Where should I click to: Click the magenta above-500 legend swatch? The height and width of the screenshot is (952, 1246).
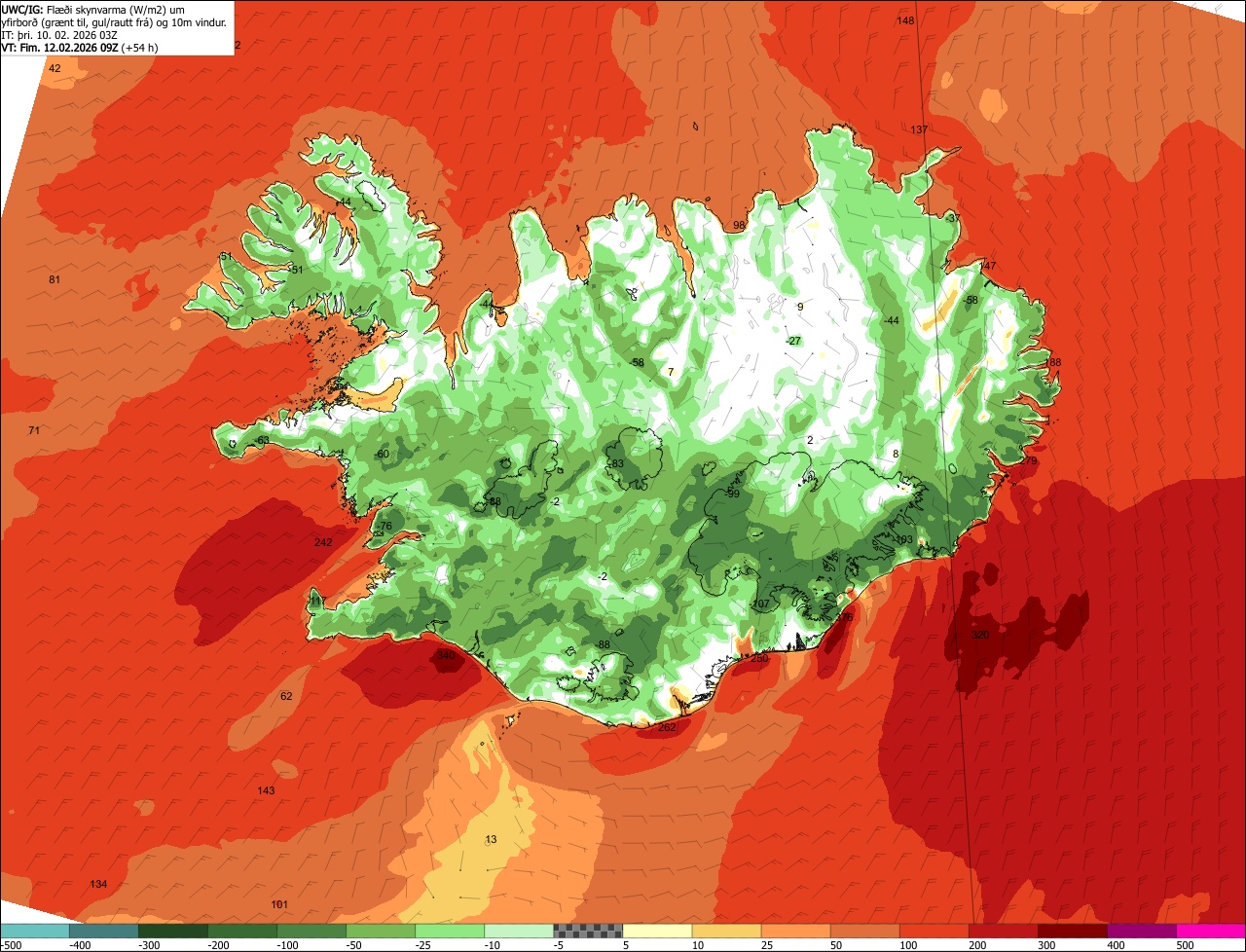pyautogui.click(x=1211, y=931)
